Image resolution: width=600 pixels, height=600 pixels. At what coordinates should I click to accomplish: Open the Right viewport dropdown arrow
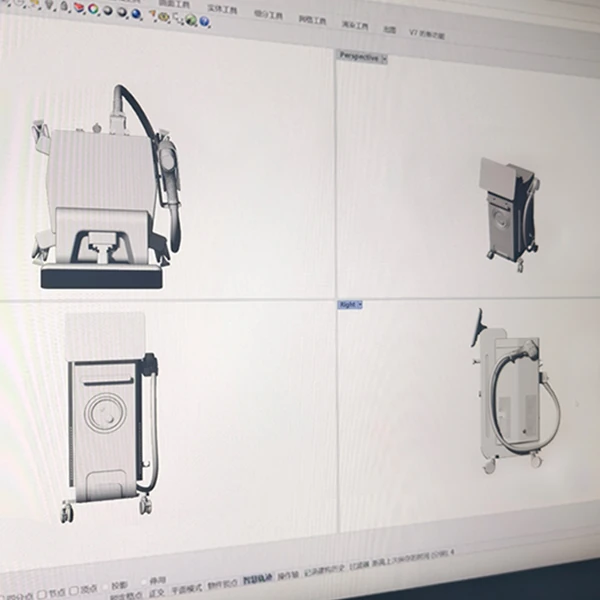(x=359, y=304)
